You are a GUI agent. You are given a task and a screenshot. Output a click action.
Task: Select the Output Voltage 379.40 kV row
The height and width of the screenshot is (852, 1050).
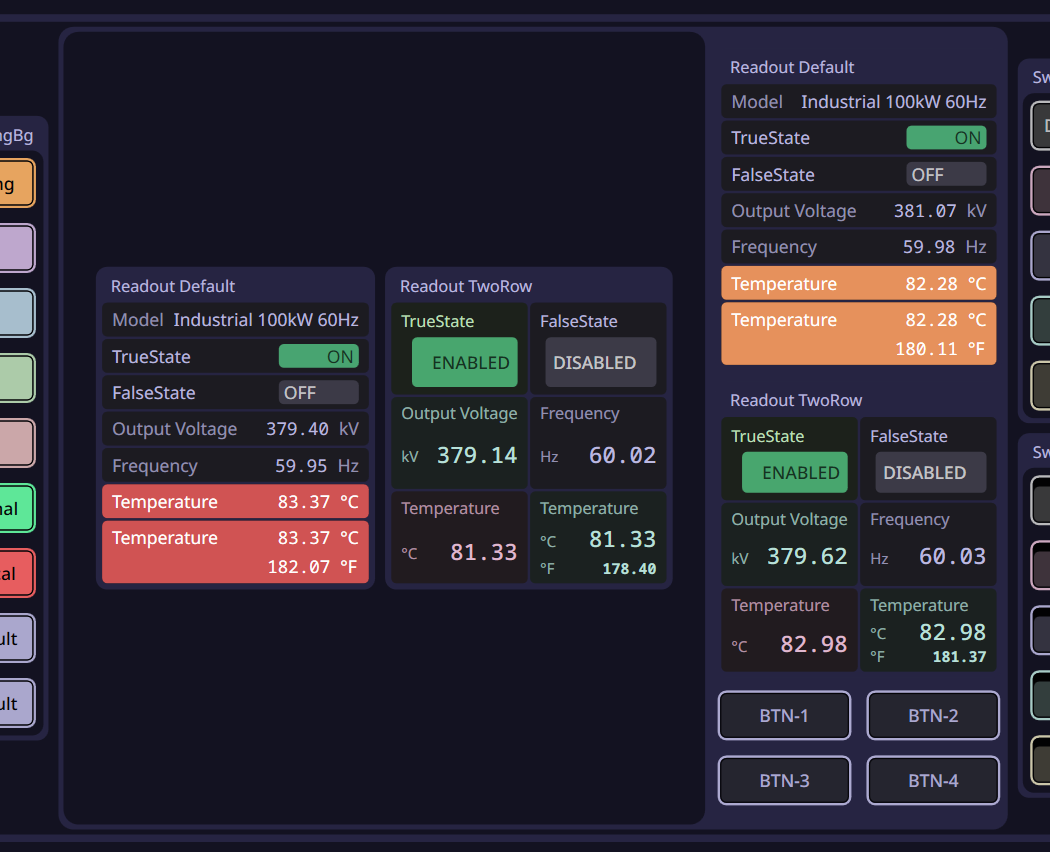pyautogui.click(x=235, y=429)
